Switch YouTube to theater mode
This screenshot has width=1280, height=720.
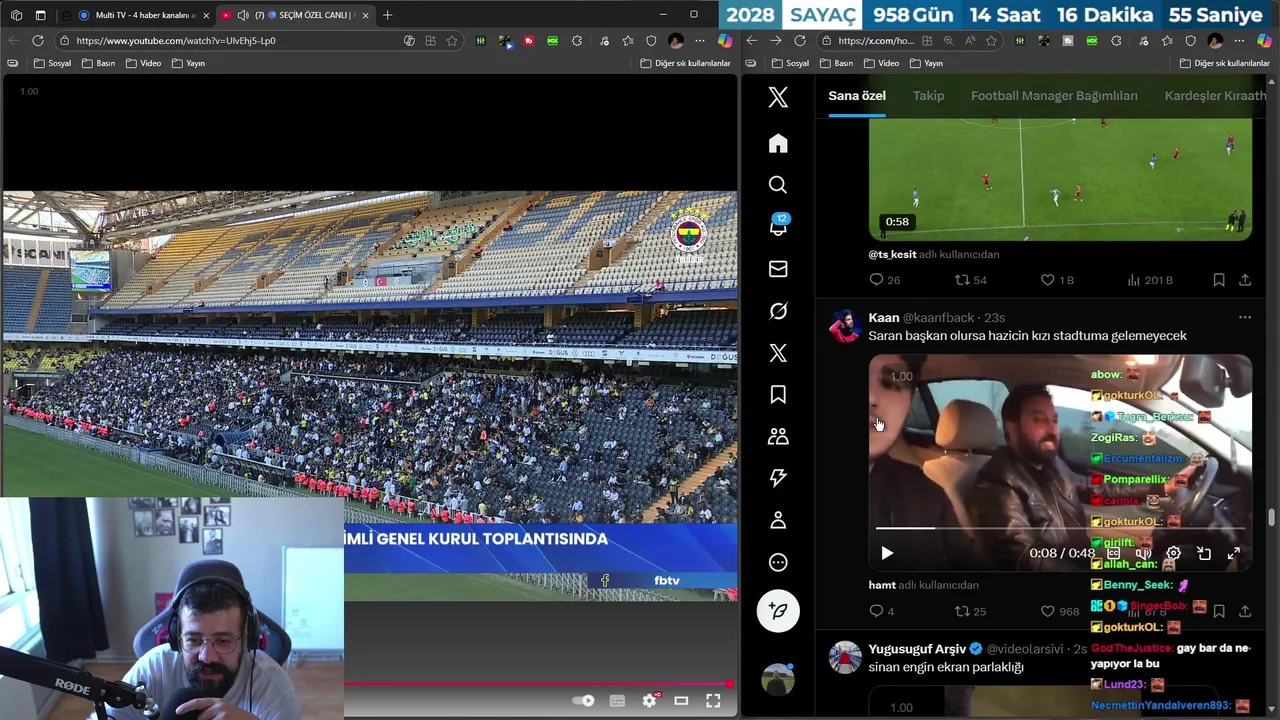(x=681, y=701)
